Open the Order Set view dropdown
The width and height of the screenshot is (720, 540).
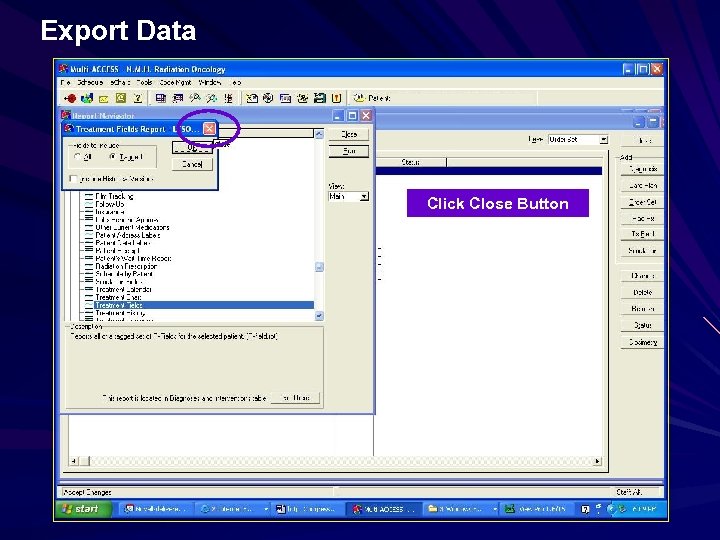[604, 140]
